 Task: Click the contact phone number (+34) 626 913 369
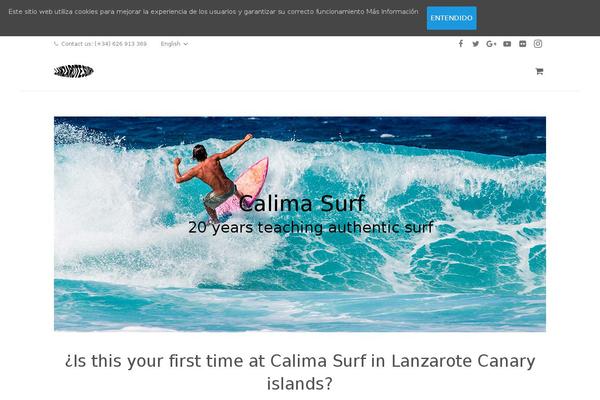pyautogui.click(x=121, y=44)
